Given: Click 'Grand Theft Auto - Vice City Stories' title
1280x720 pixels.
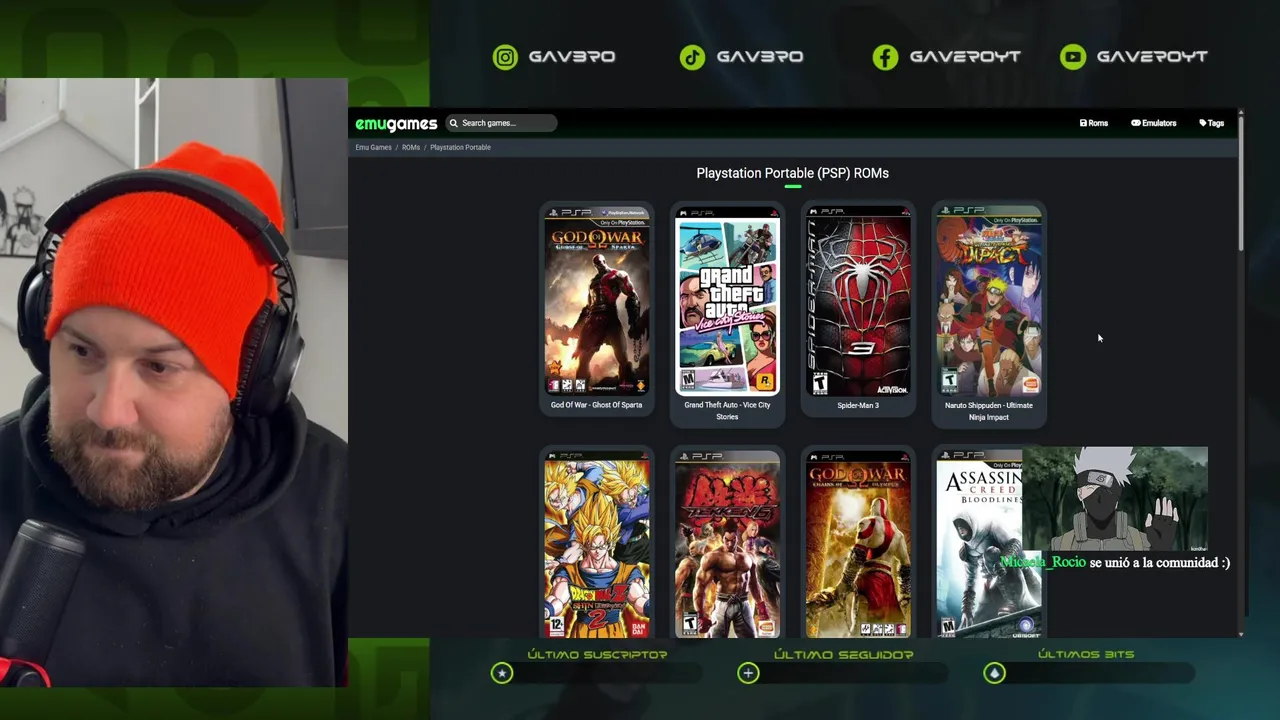Looking at the screenshot, I should click(727, 411).
